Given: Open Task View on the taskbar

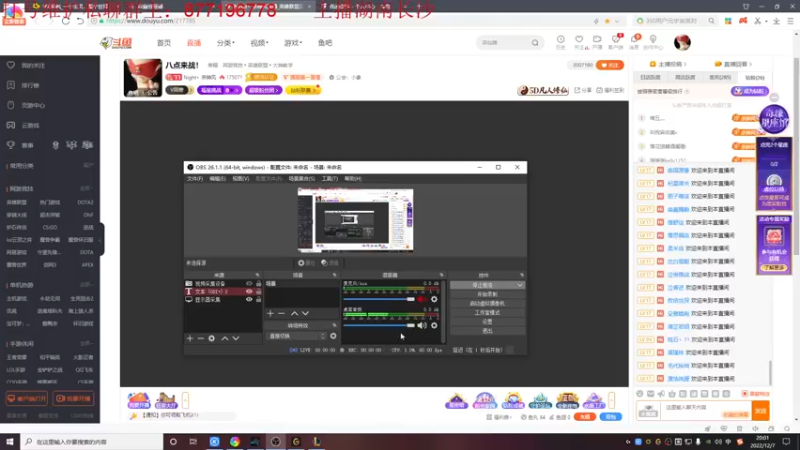Looking at the screenshot, I should [193, 442].
